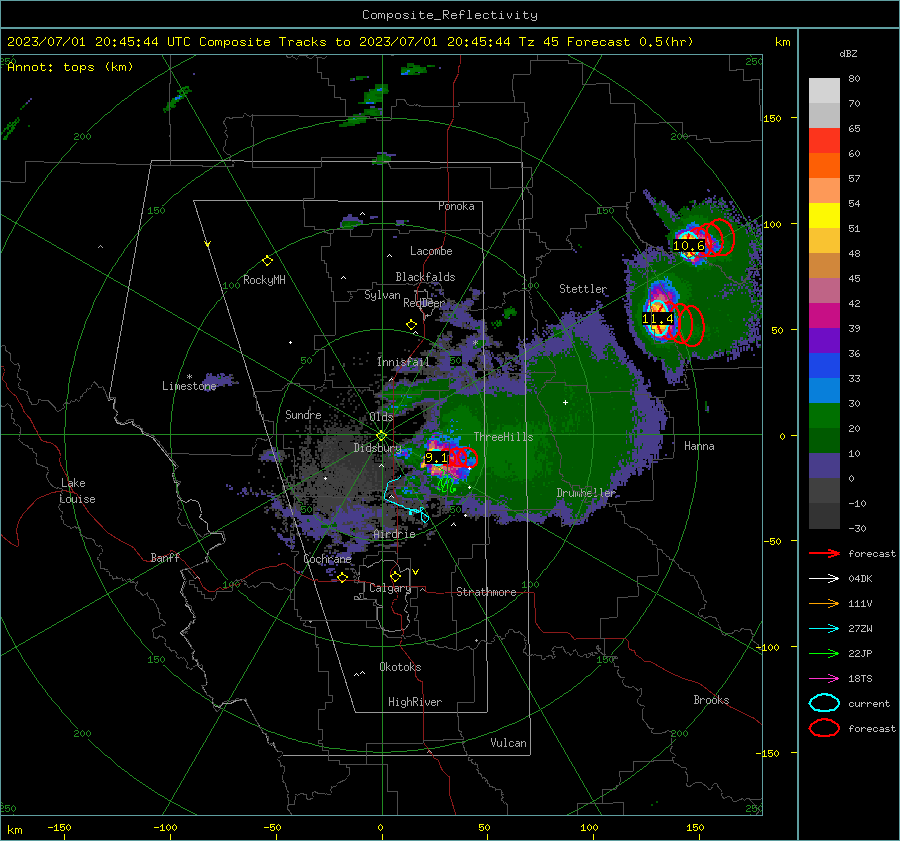The height and width of the screenshot is (841, 900).
Task: Click the red forecast ellipses beside 11.4 storm
Action: (686, 324)
